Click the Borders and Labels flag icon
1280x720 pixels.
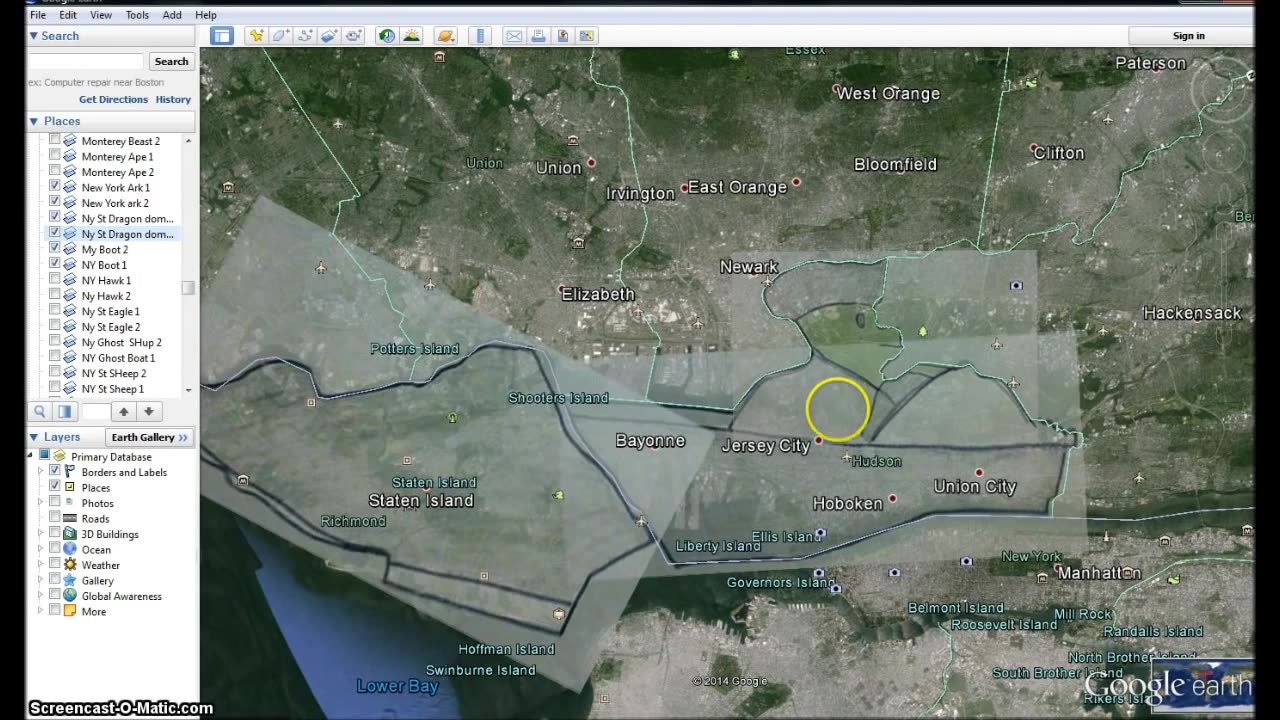[x=70, y=472]
